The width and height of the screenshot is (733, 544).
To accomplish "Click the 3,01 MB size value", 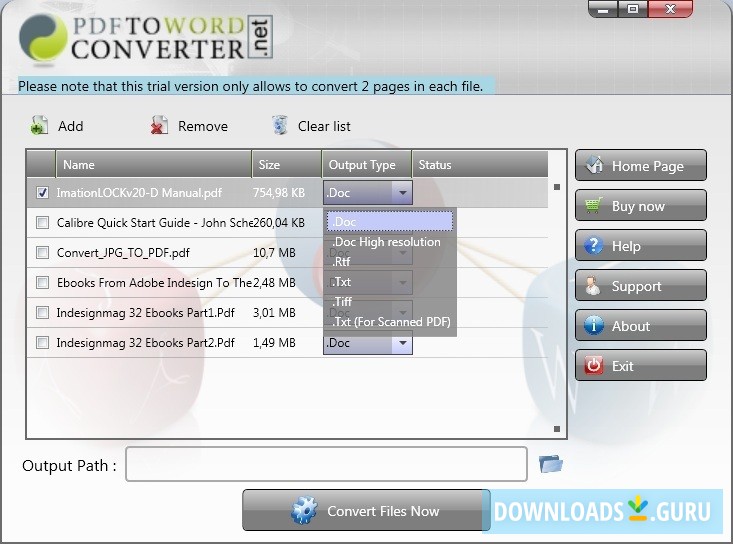I will [x=274, y=313].
